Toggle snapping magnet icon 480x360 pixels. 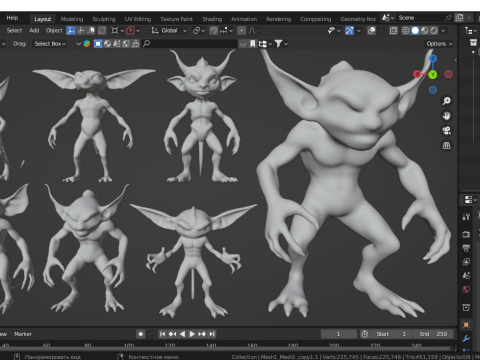(214, 31)
